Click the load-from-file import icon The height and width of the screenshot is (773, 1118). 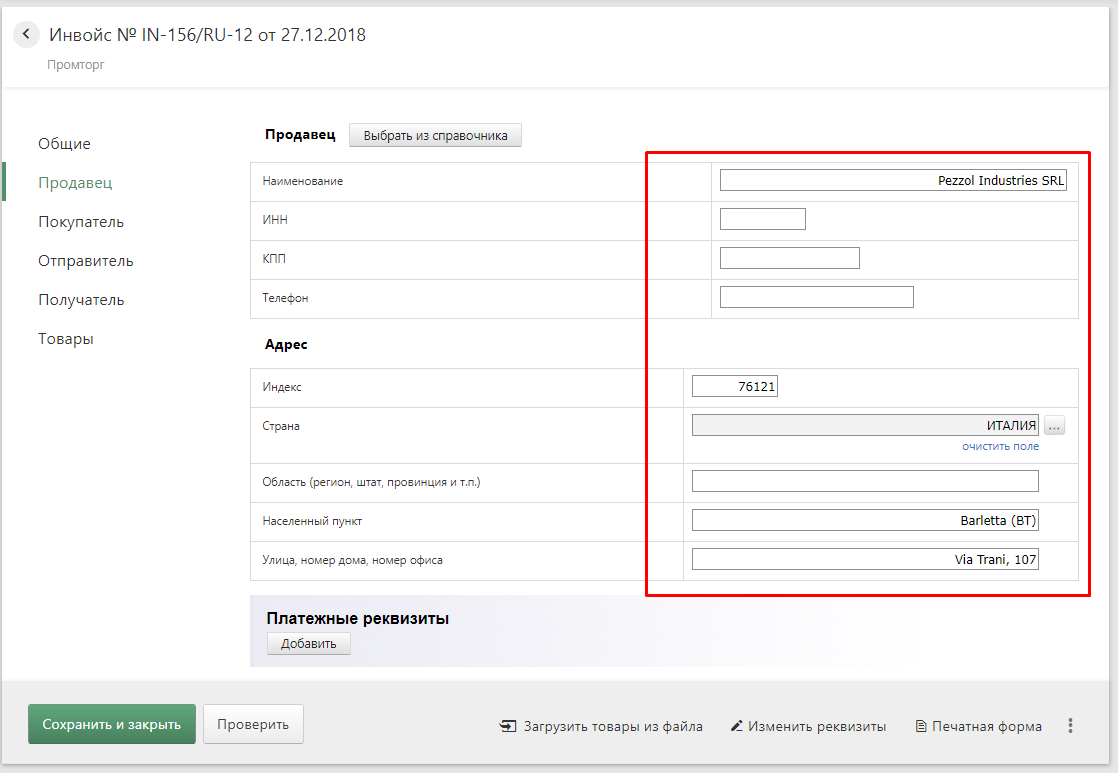coord(508,726)
